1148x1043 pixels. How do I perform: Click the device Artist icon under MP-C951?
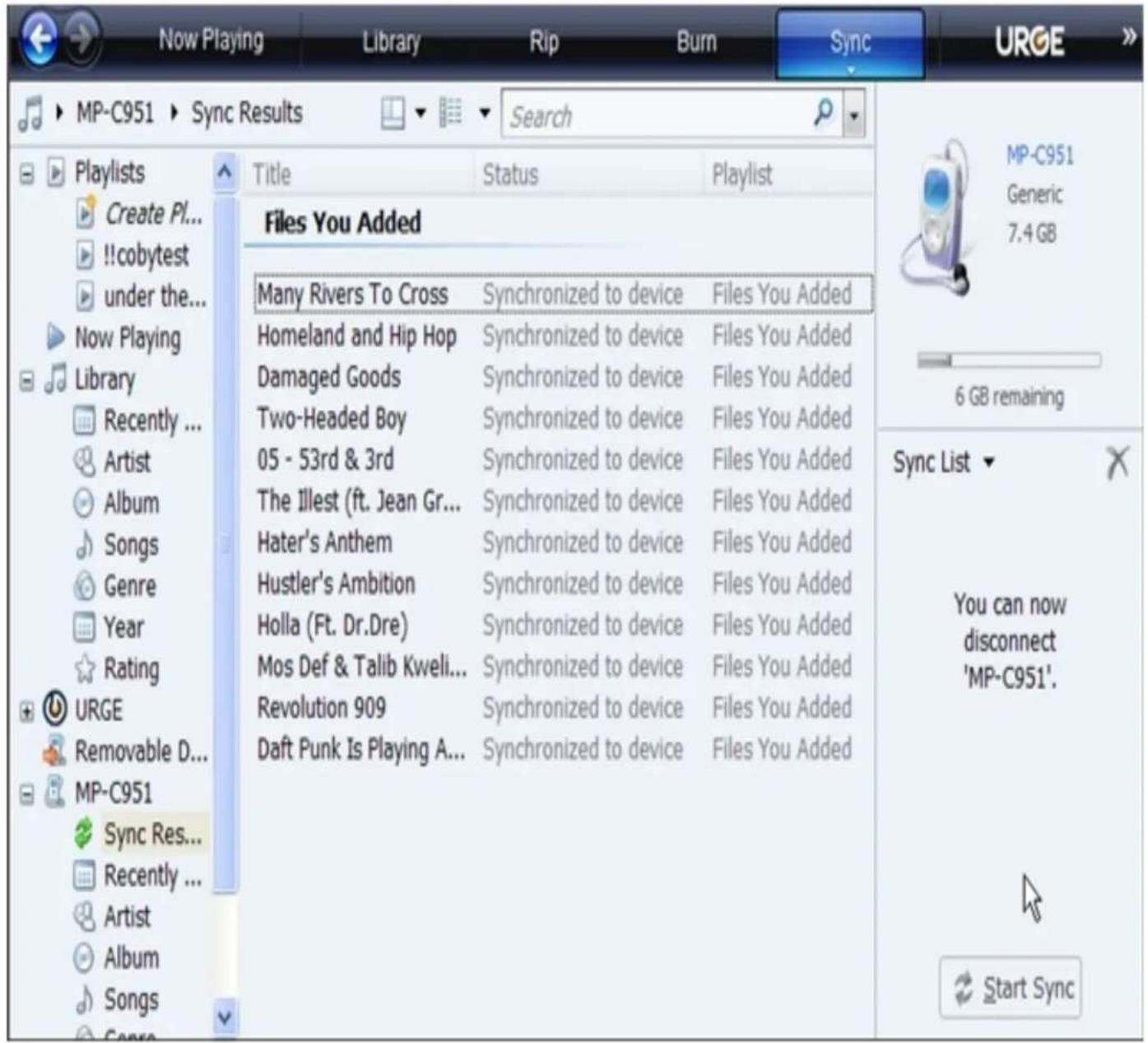click(x=84, y=917)
